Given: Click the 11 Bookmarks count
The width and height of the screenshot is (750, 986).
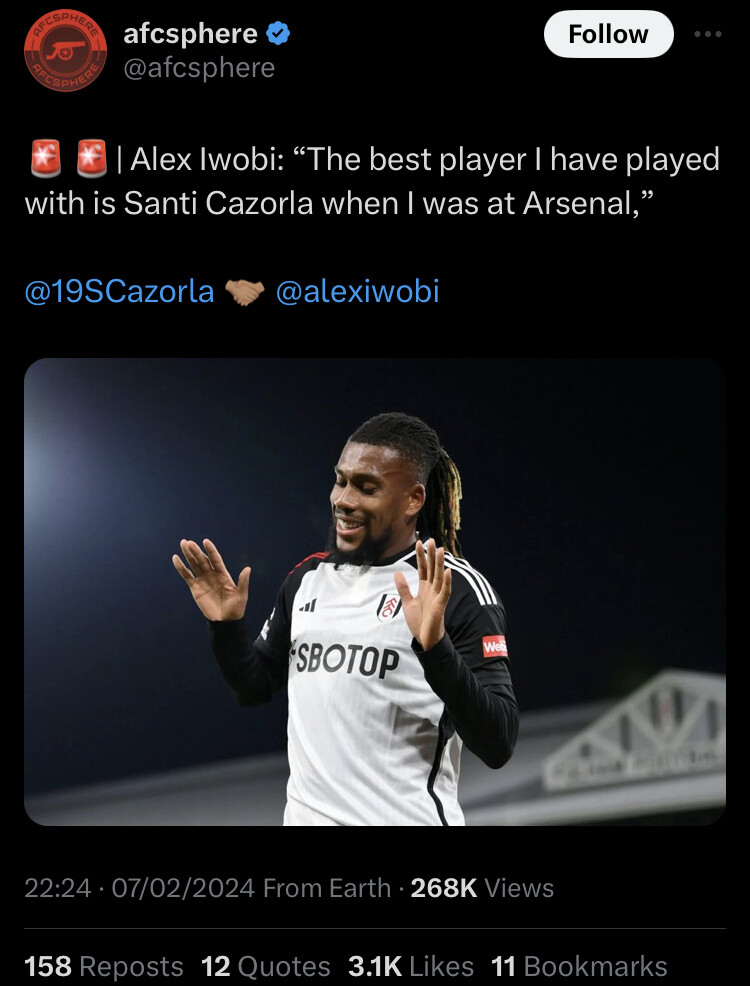Looking at the screenshot, I should (x=579, y=966).
